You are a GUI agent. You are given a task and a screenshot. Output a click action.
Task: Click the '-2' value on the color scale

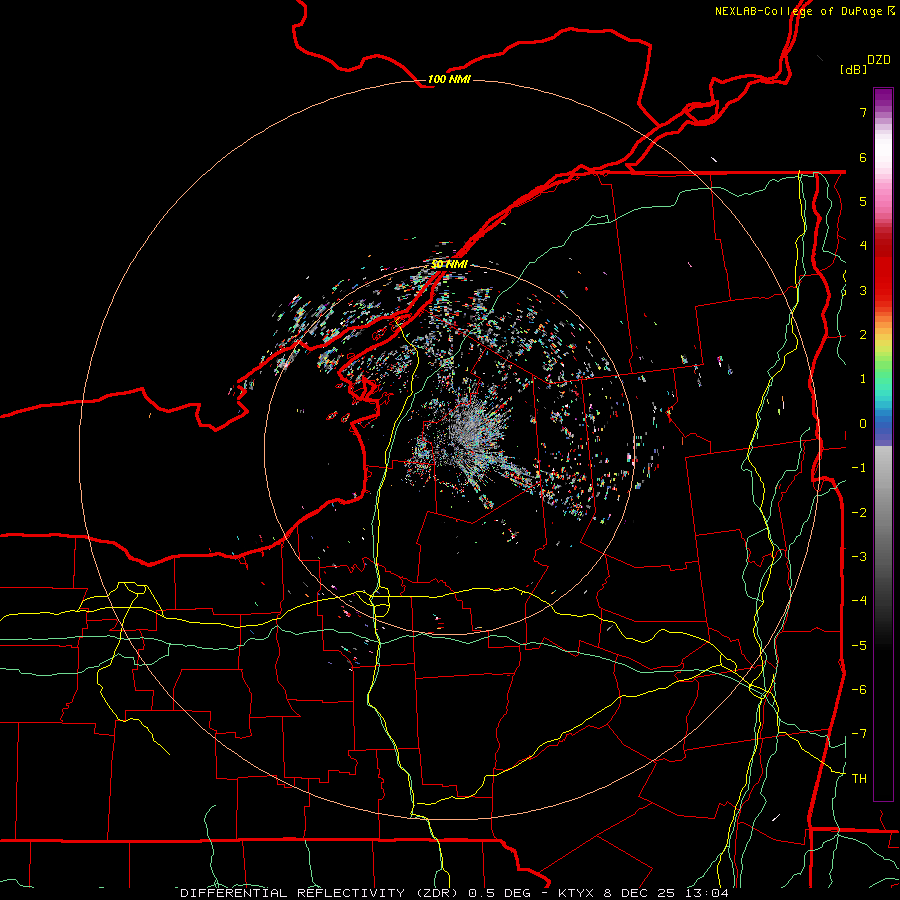click(x=859, y=513)
